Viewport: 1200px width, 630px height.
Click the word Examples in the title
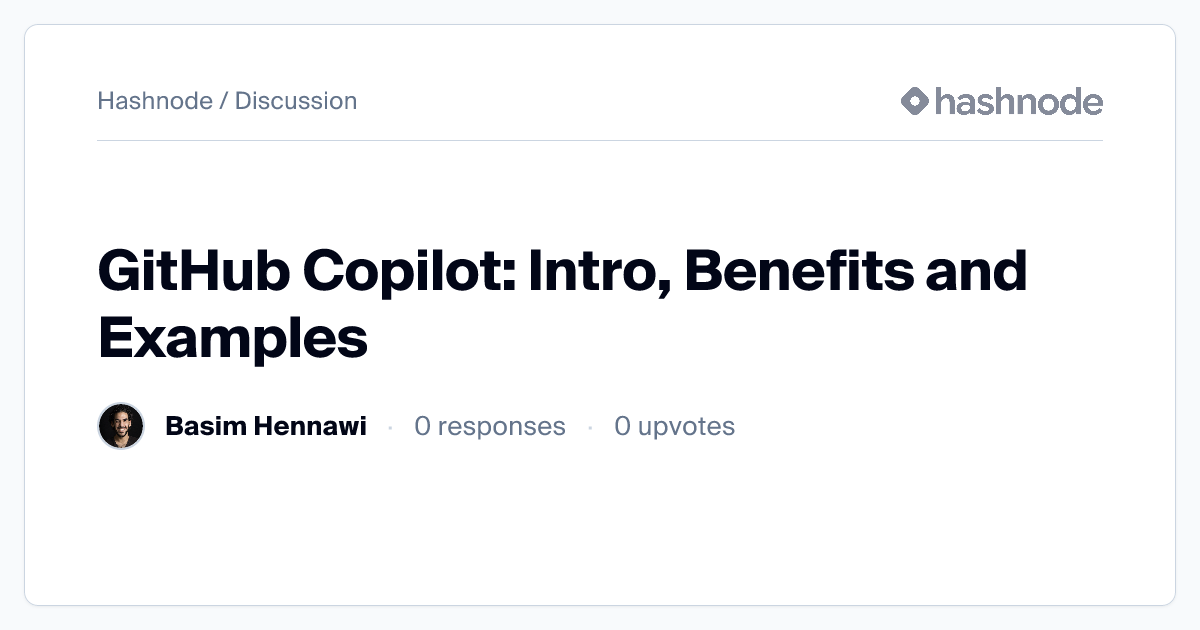click(233, 338)
